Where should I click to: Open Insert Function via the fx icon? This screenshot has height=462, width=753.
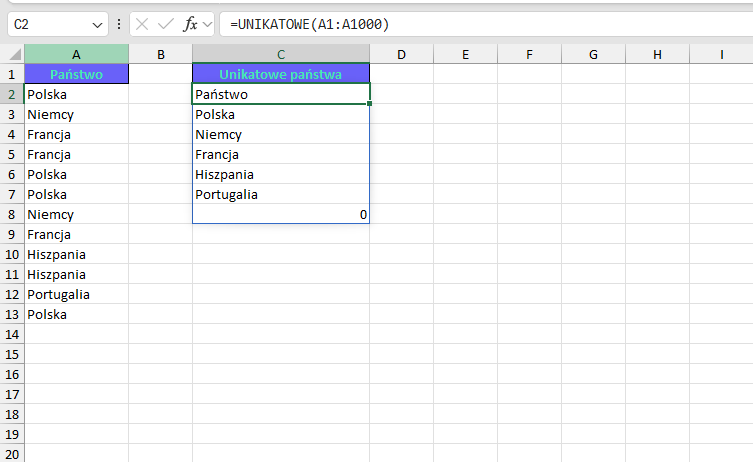190,23
